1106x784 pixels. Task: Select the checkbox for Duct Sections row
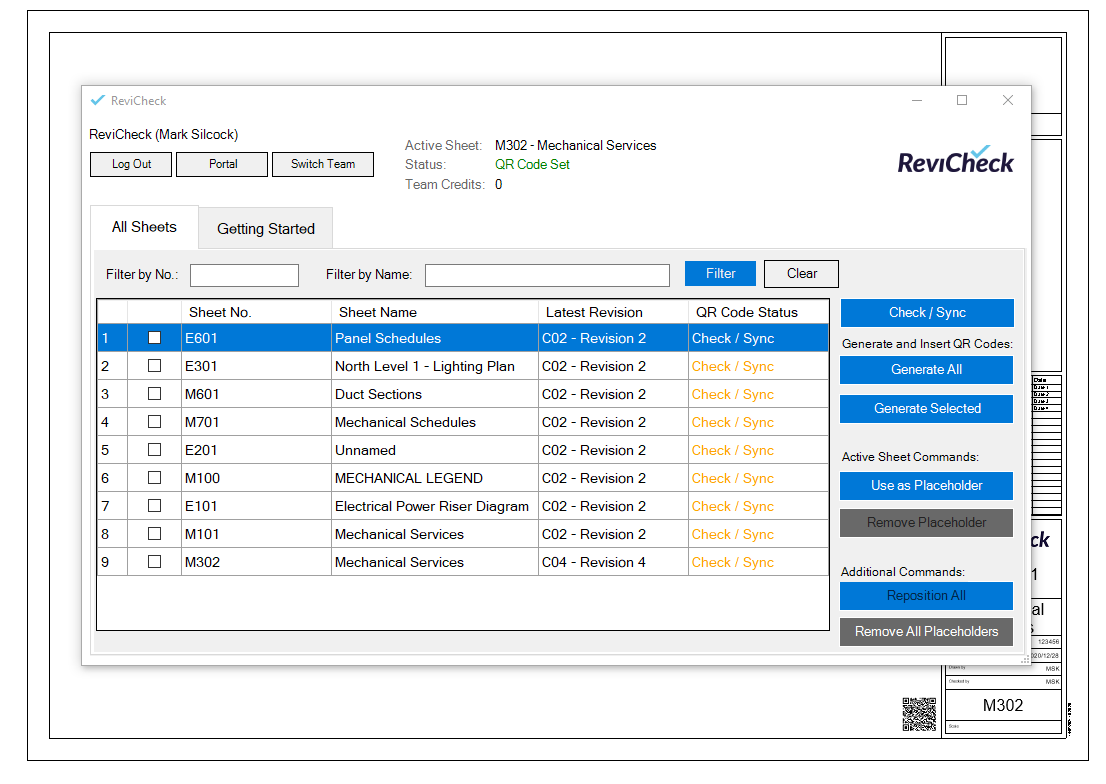point(154,394)
